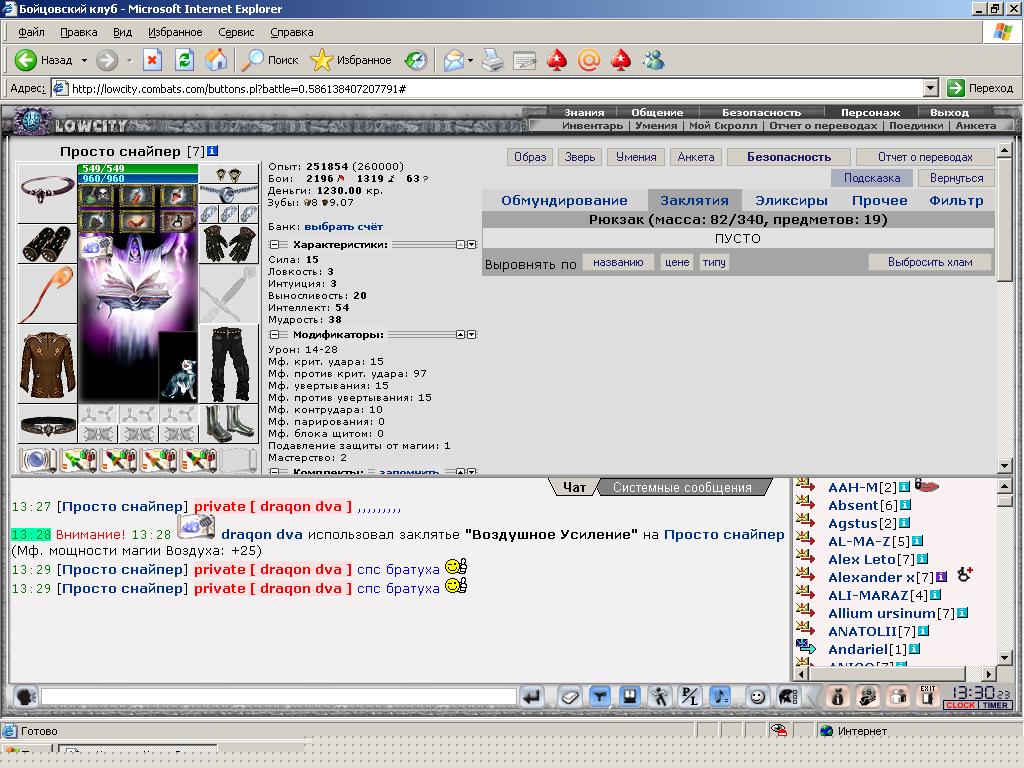Click the IE Stop toolbar icon
This screenshot has height=768, width=1024.
152,60
